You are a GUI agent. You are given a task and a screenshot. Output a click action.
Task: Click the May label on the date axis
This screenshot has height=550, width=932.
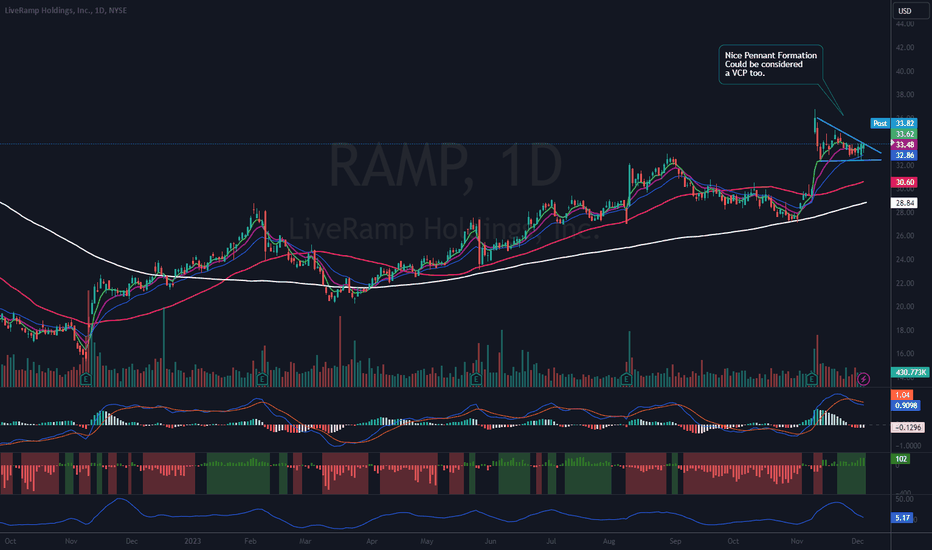(x=427, y=541)
